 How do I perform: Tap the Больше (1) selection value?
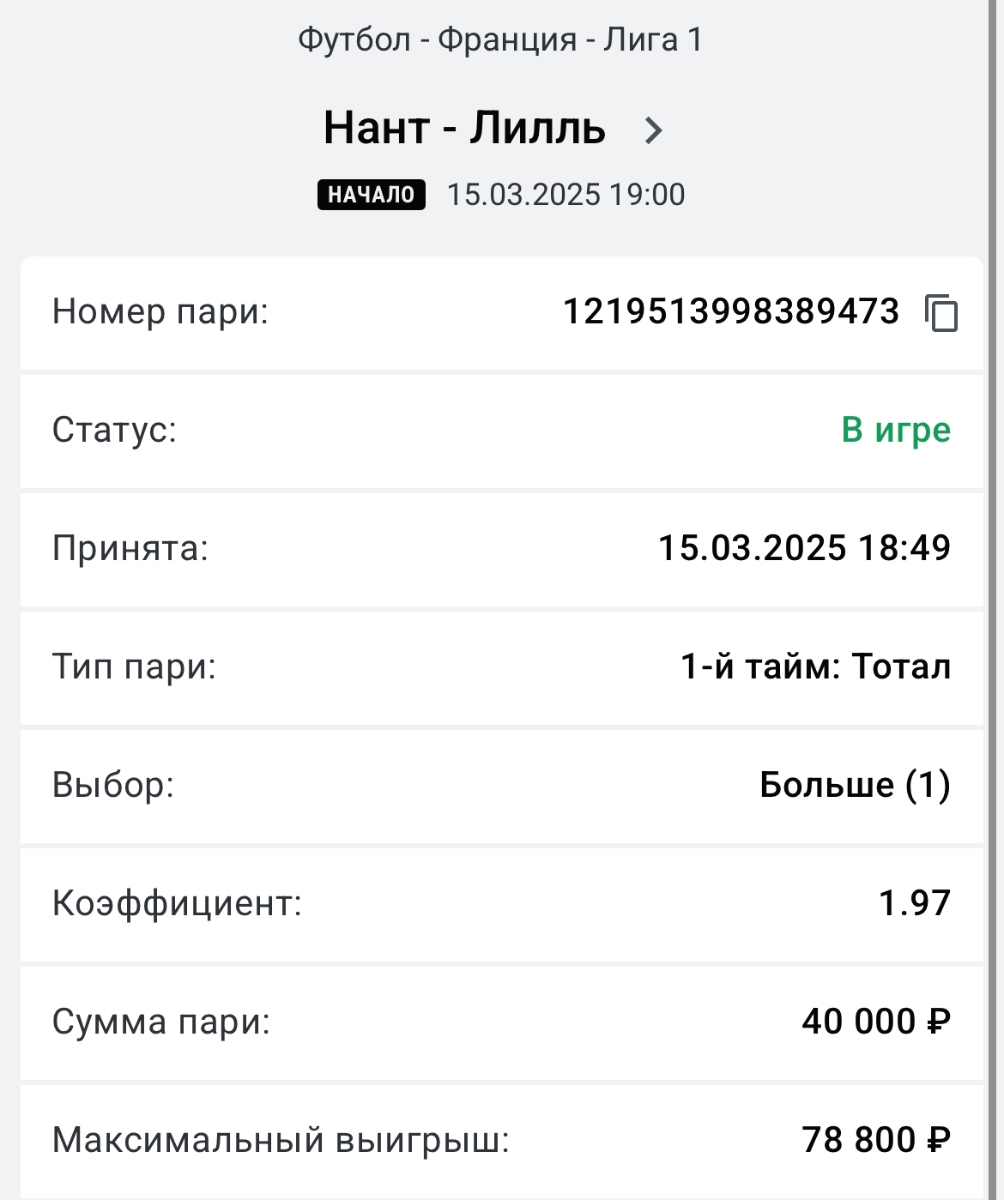tap(855, 785)
